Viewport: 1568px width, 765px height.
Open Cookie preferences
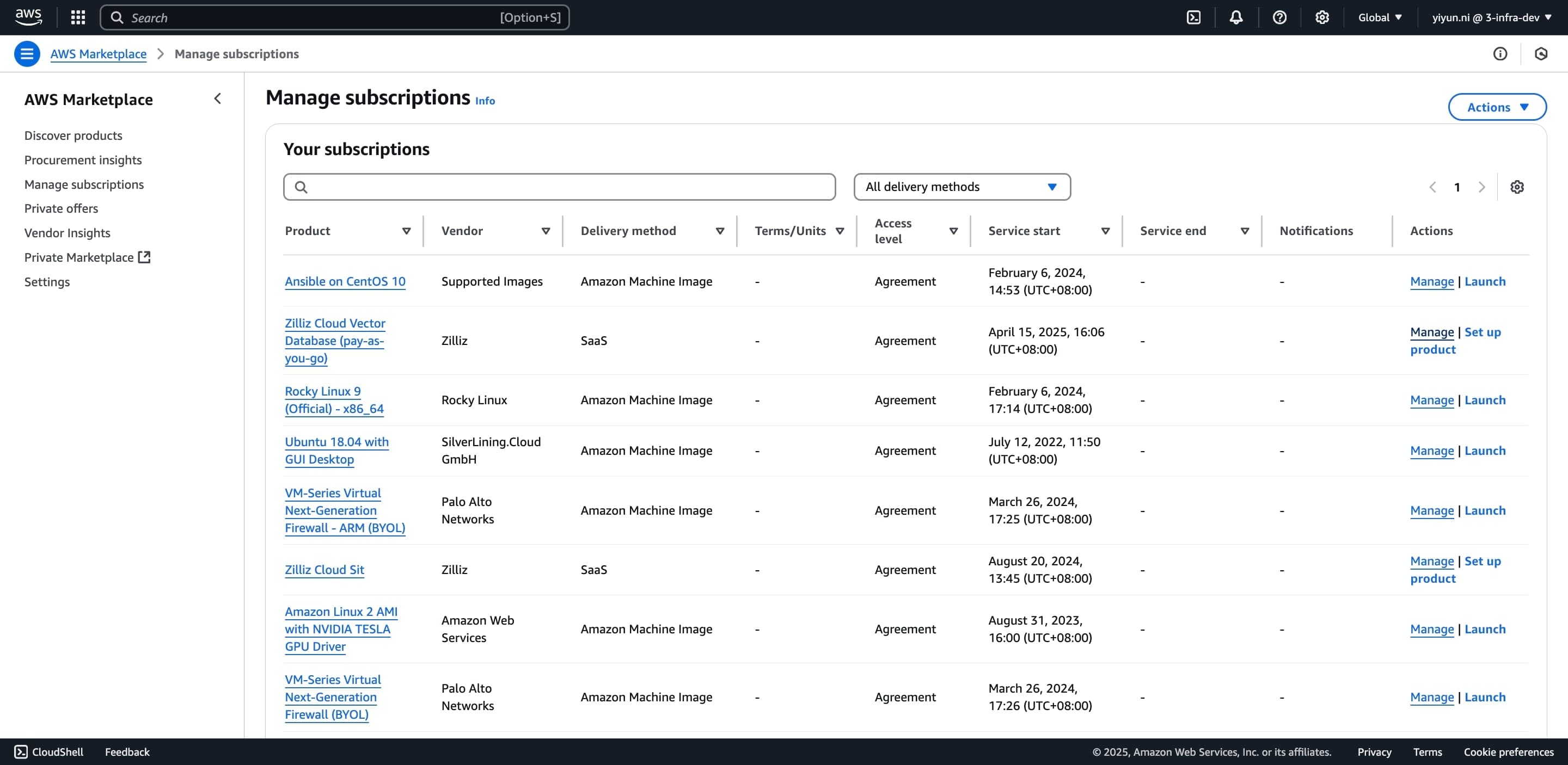click(1508, 751)
